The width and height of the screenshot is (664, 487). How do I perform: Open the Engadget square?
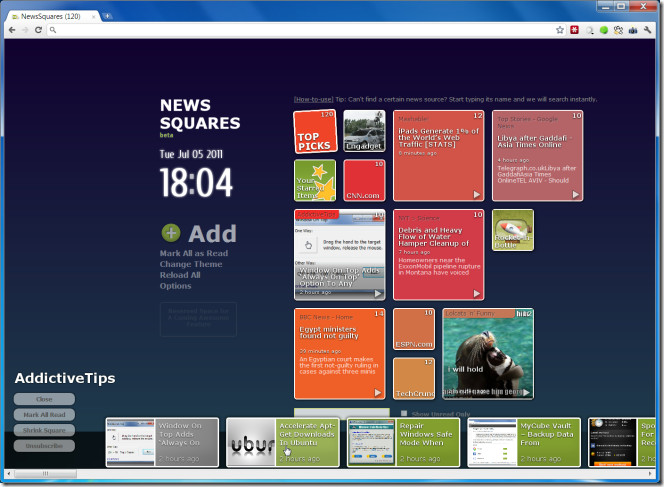(x=364, y=131)
